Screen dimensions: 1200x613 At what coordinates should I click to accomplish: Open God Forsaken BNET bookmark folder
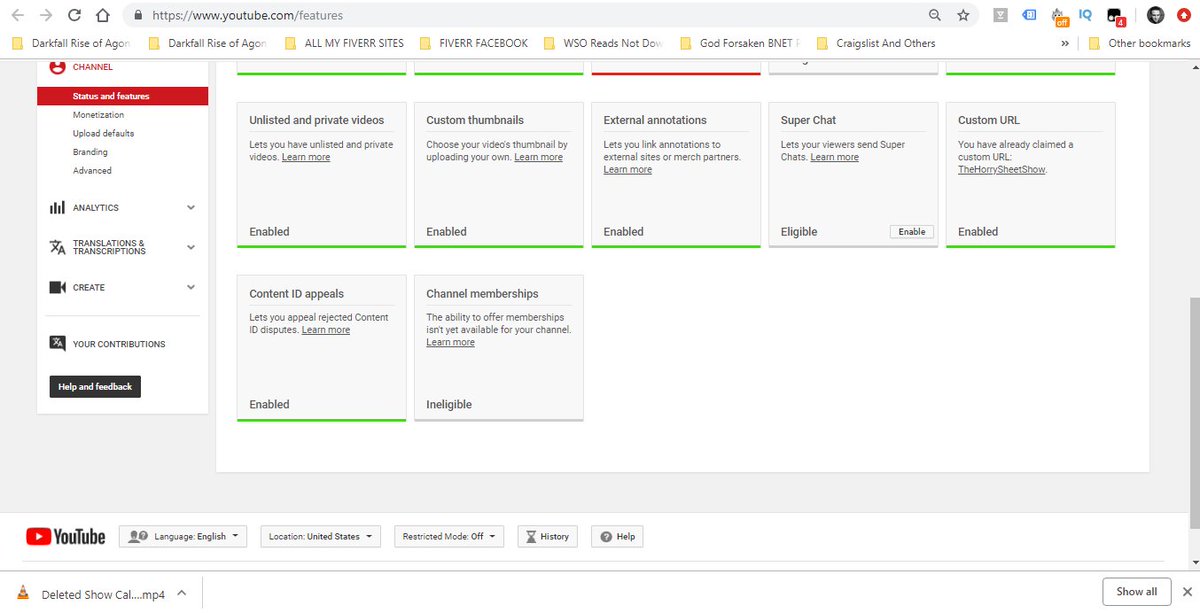tap(741, 43)
